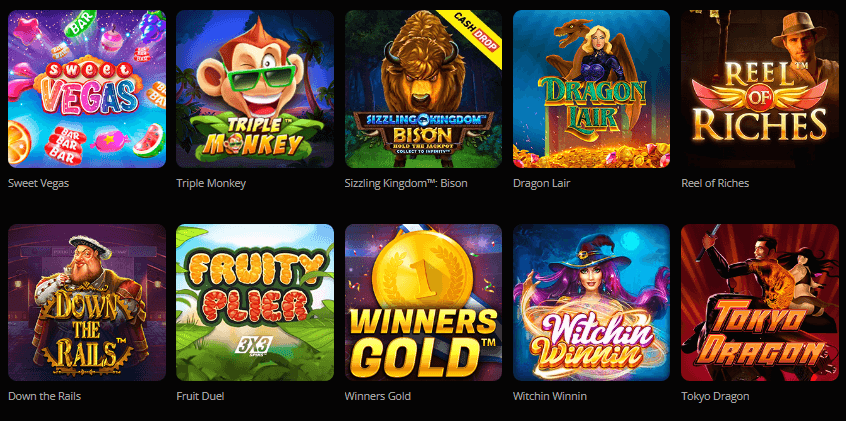The height and width of the screenshot is (421, 846).
Task: Open the Down the Rails game thumbnail
Action: click(87, 303)
